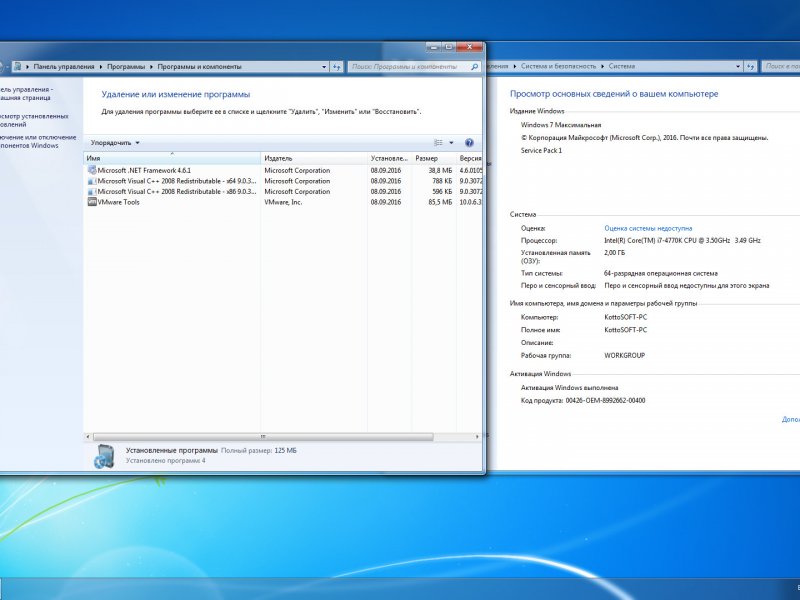
Task: Refresh the System window behind
Action: tap(751, 66)
